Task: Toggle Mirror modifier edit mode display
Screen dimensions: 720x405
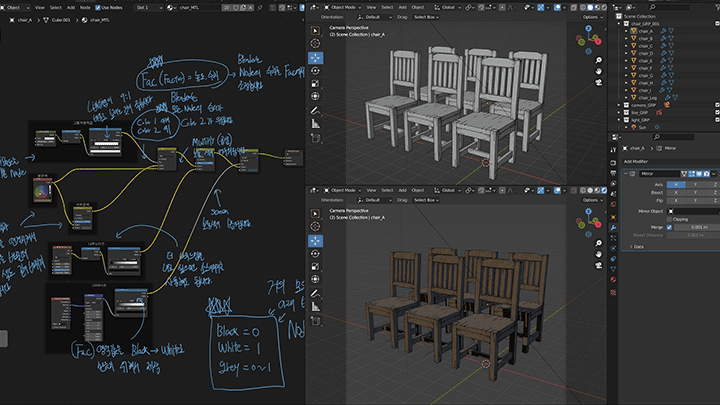Action: coord(692,174)
